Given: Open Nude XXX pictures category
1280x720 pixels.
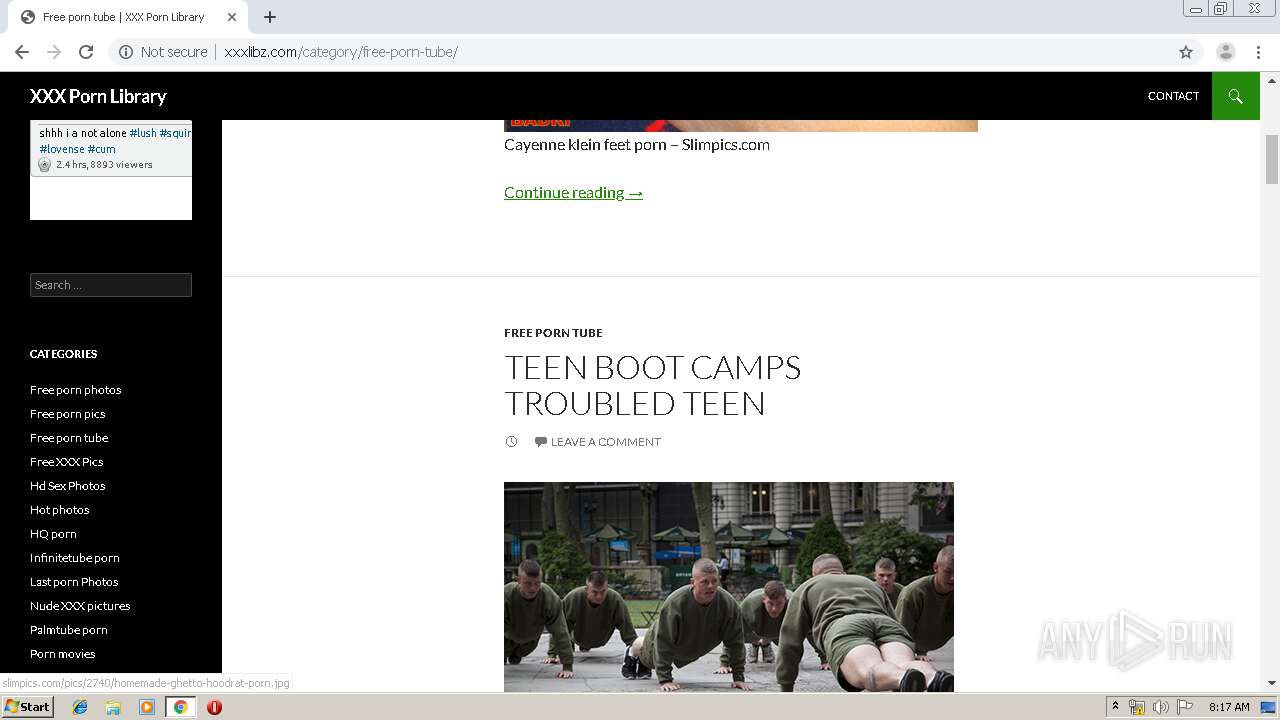Looking at the screenshot, I should 80,606.
